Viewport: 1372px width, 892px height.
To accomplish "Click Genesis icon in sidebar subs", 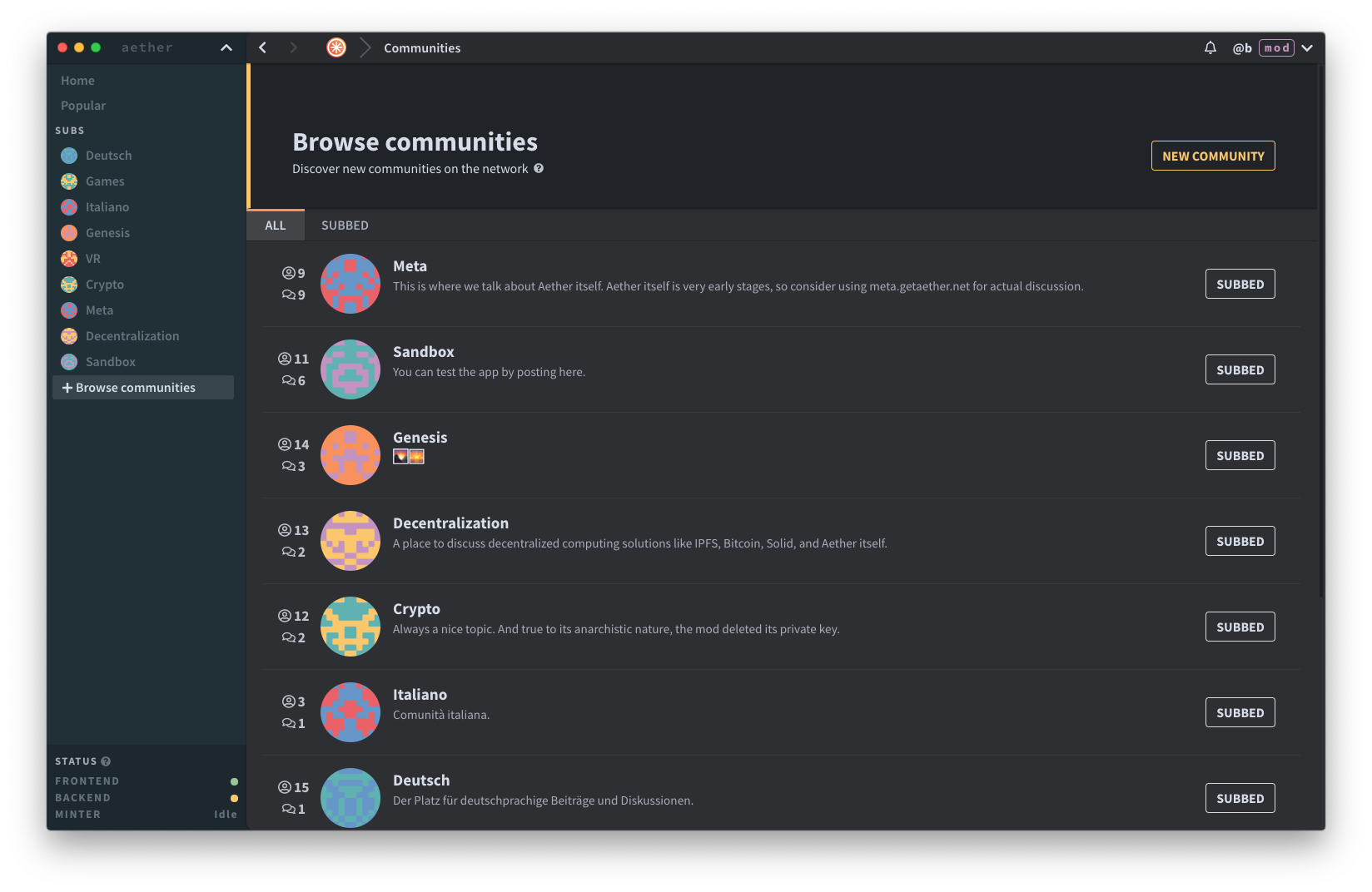I will click(x=69, y=233).
